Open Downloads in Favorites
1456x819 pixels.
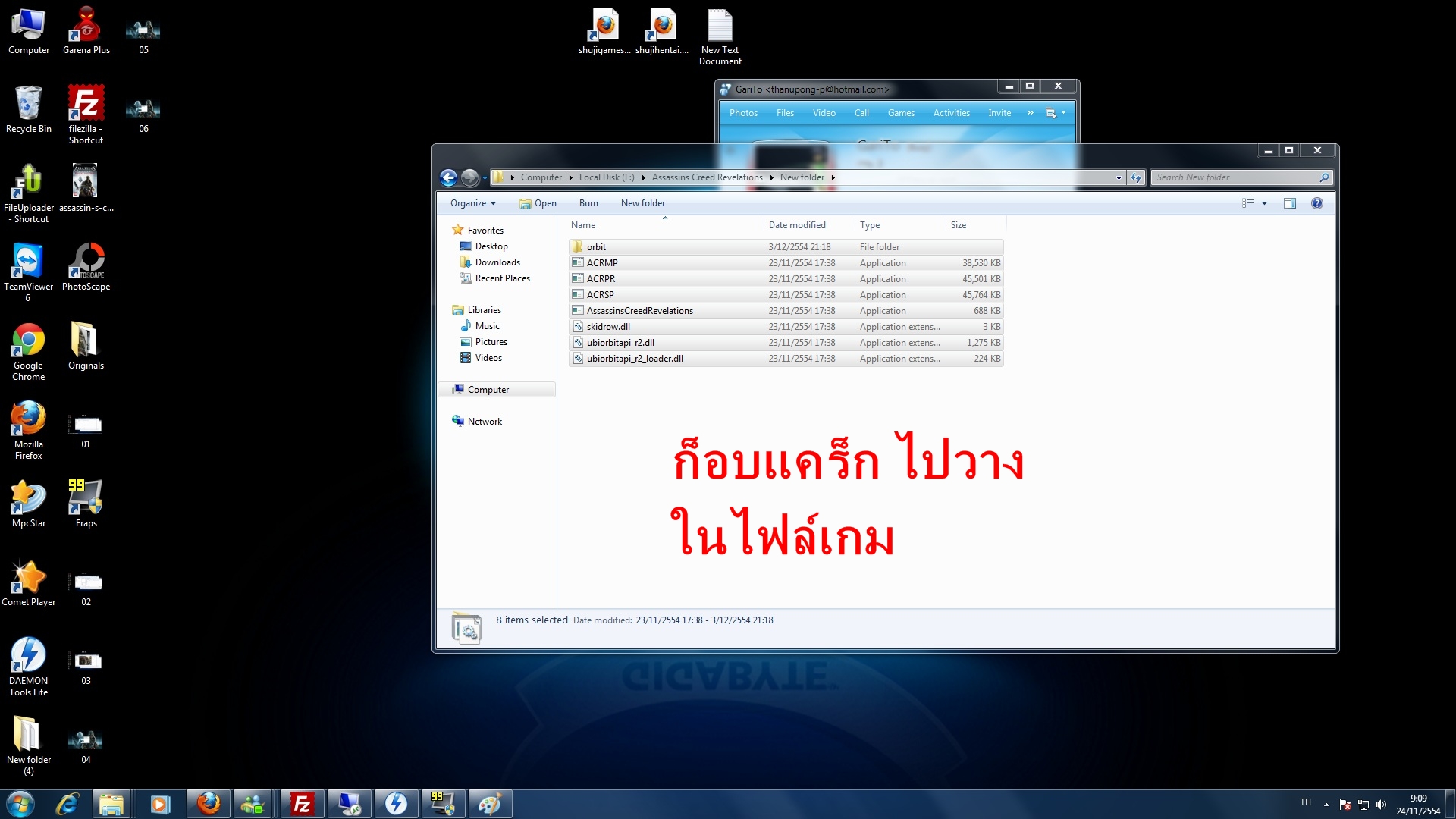pyautogui.click(x=497, y=262)
